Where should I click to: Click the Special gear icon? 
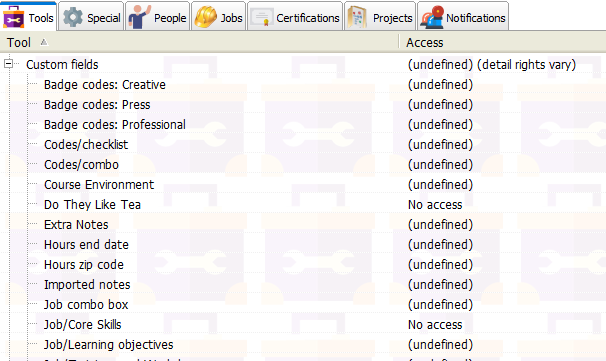tap(73, 17)
